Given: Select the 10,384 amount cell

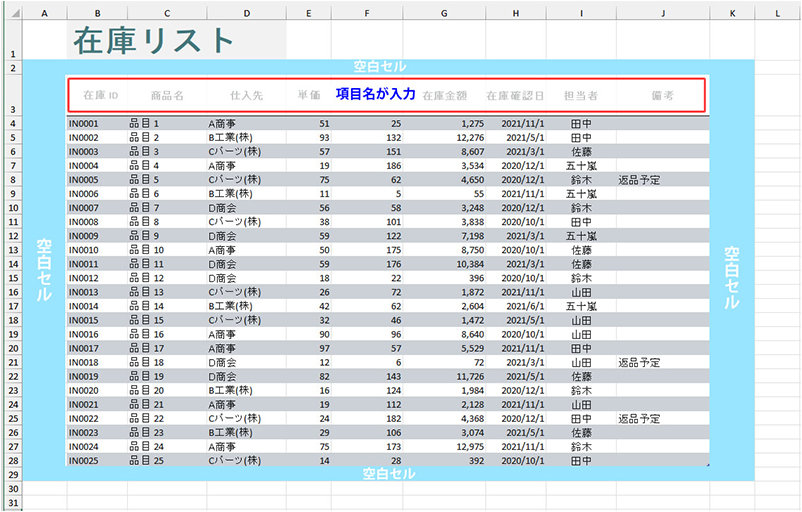Looking at the screenshot, I should coord(444,264).
